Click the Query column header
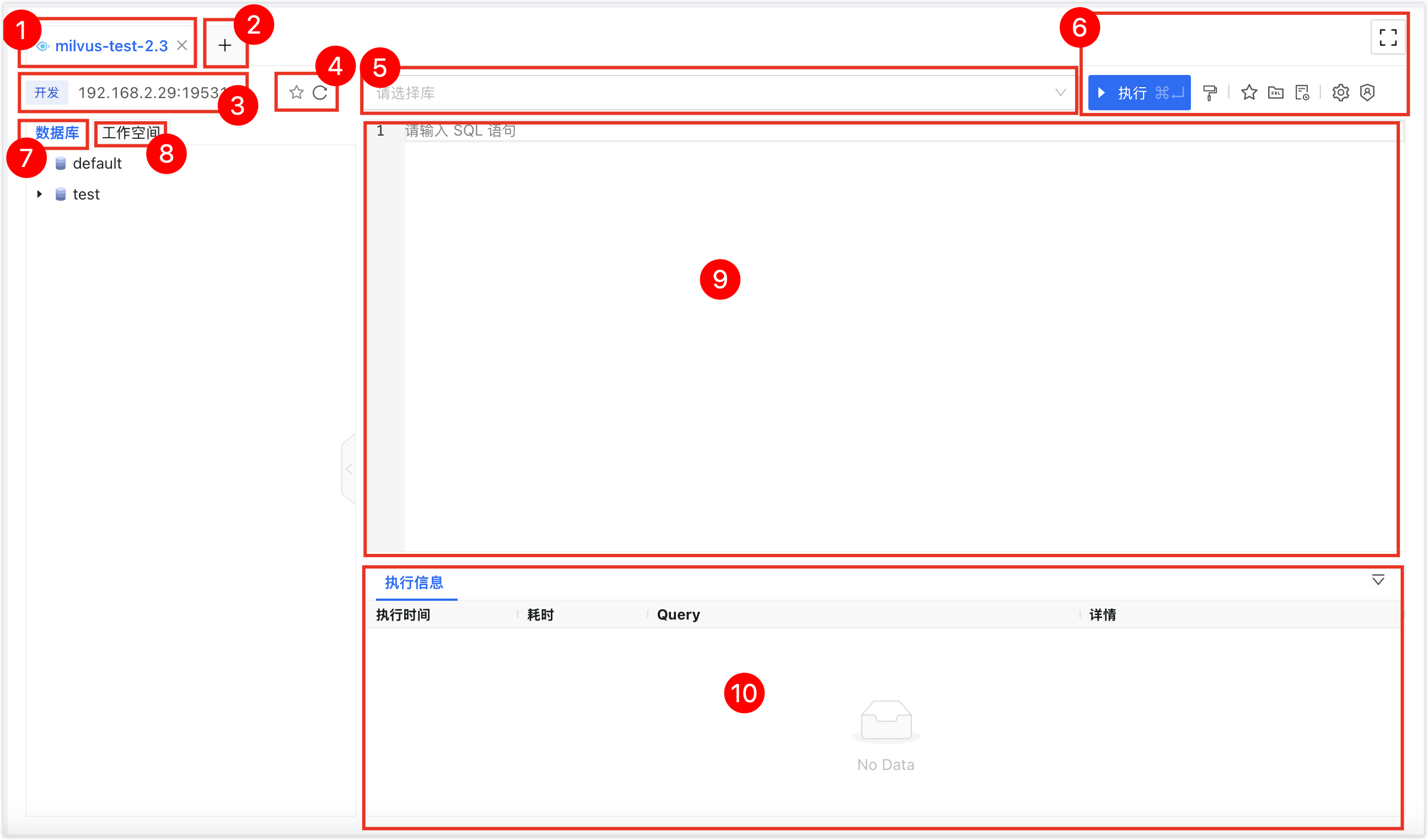 pos(678,615)
